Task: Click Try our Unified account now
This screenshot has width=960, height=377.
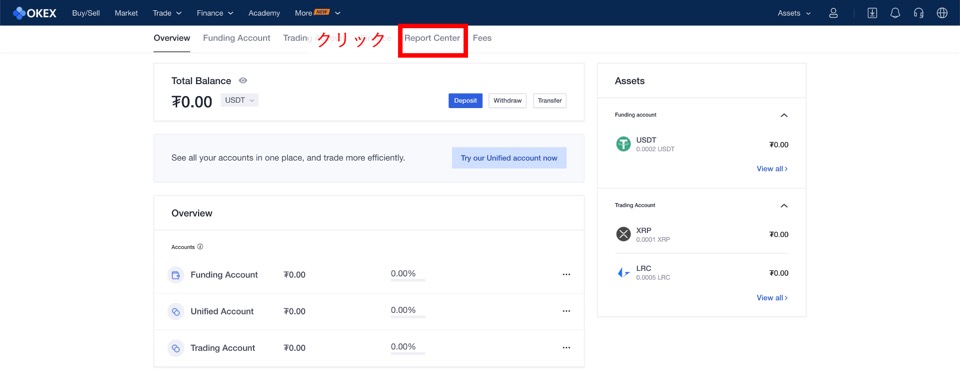Action: tap(509, 158)
